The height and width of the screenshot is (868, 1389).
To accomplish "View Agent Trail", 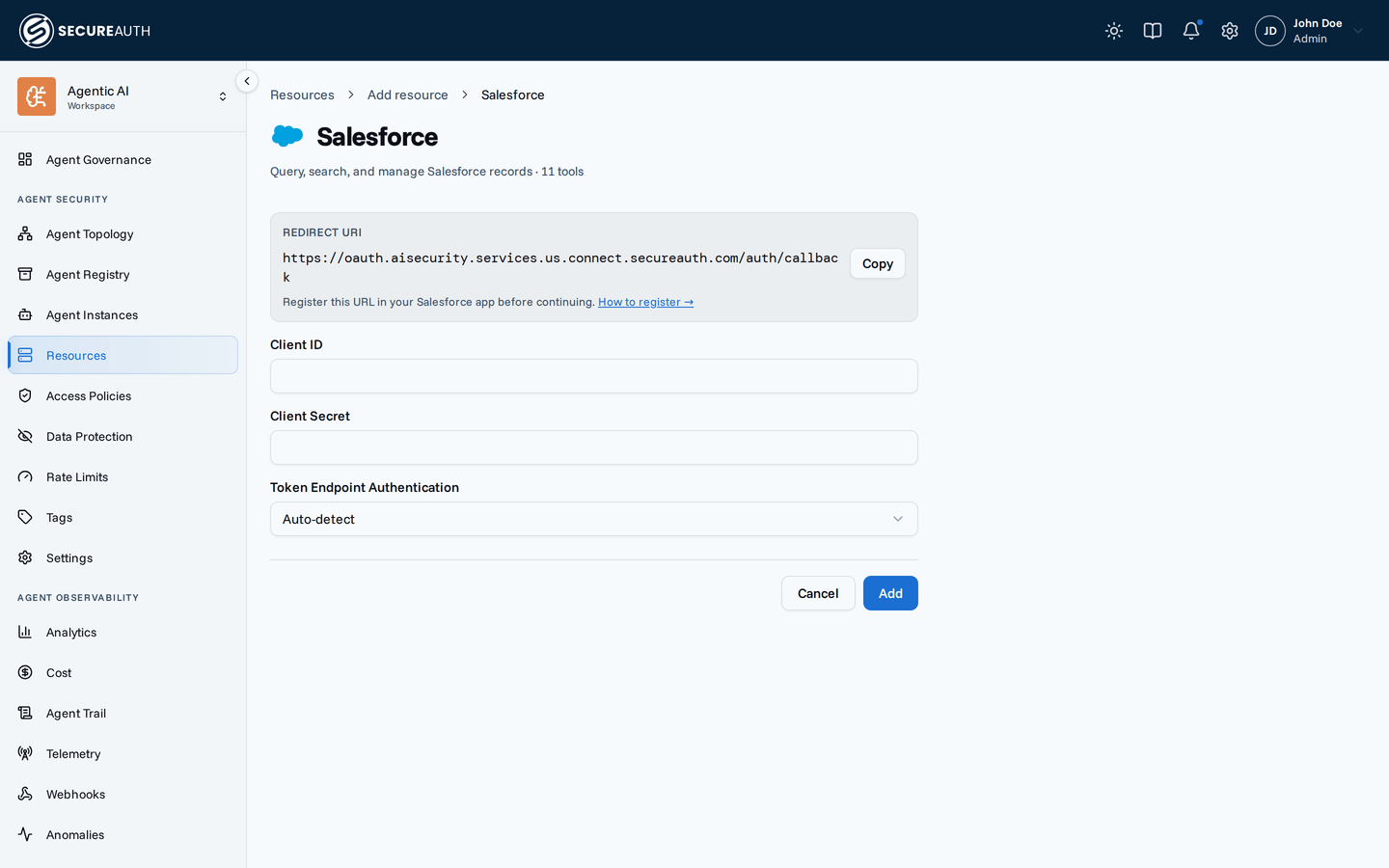I will 123,713.
